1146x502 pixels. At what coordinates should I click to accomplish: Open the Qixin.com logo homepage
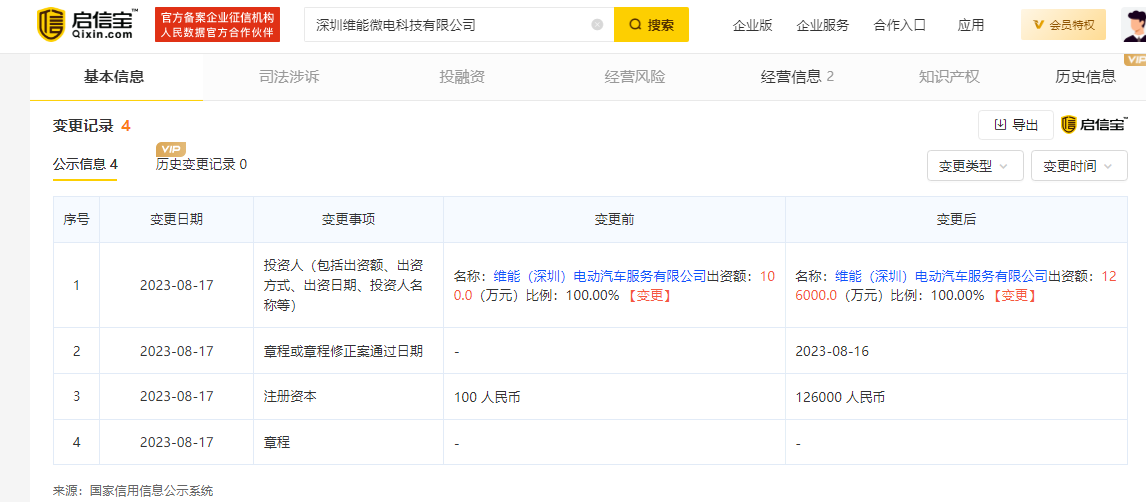coord(89,24)
